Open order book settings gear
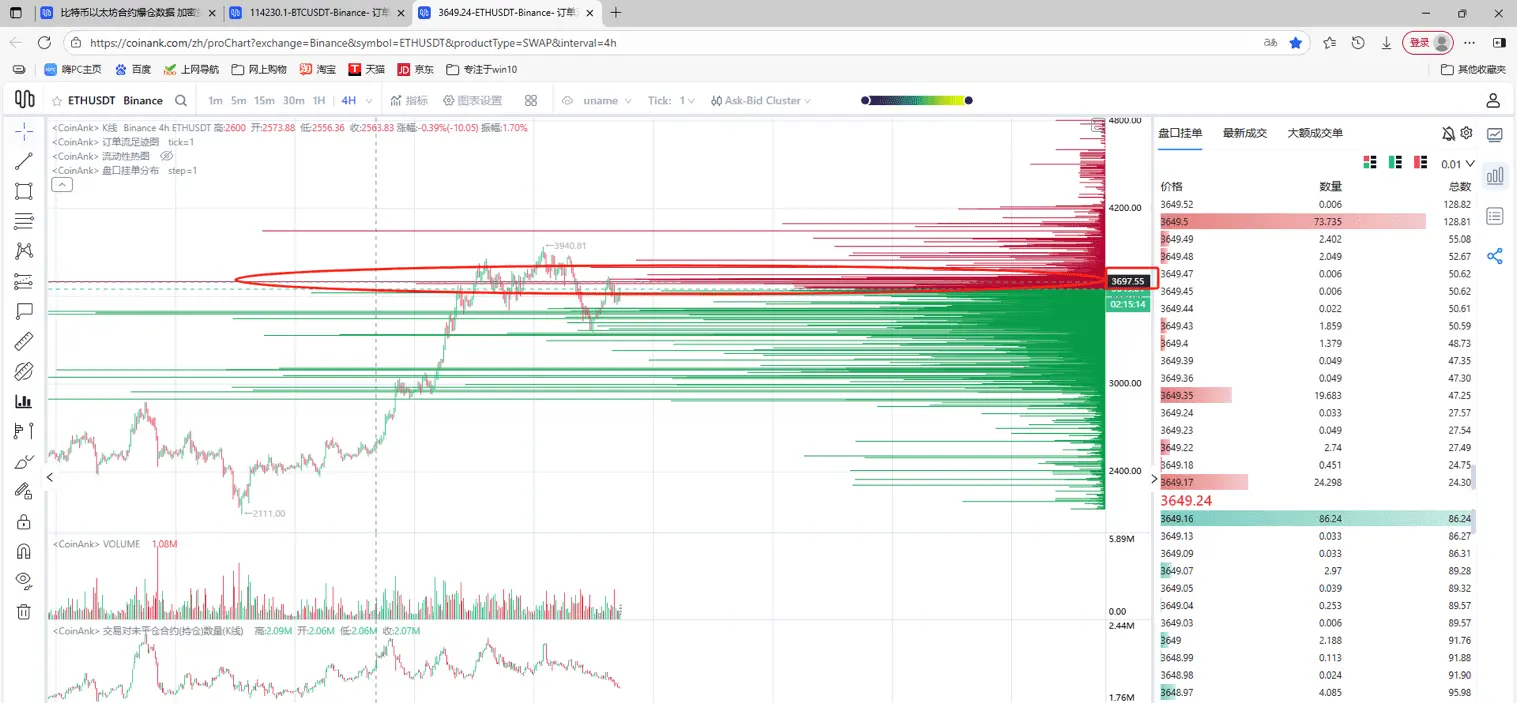This screenshot has height=703, width=1517. click(x=1467, y=133)
